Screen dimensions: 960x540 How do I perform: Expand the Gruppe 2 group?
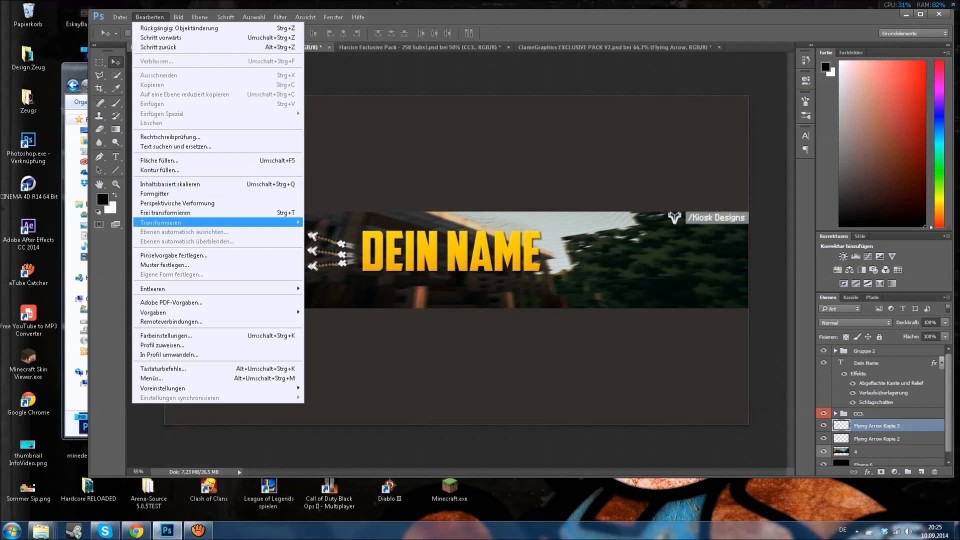[x=835, y=351]
